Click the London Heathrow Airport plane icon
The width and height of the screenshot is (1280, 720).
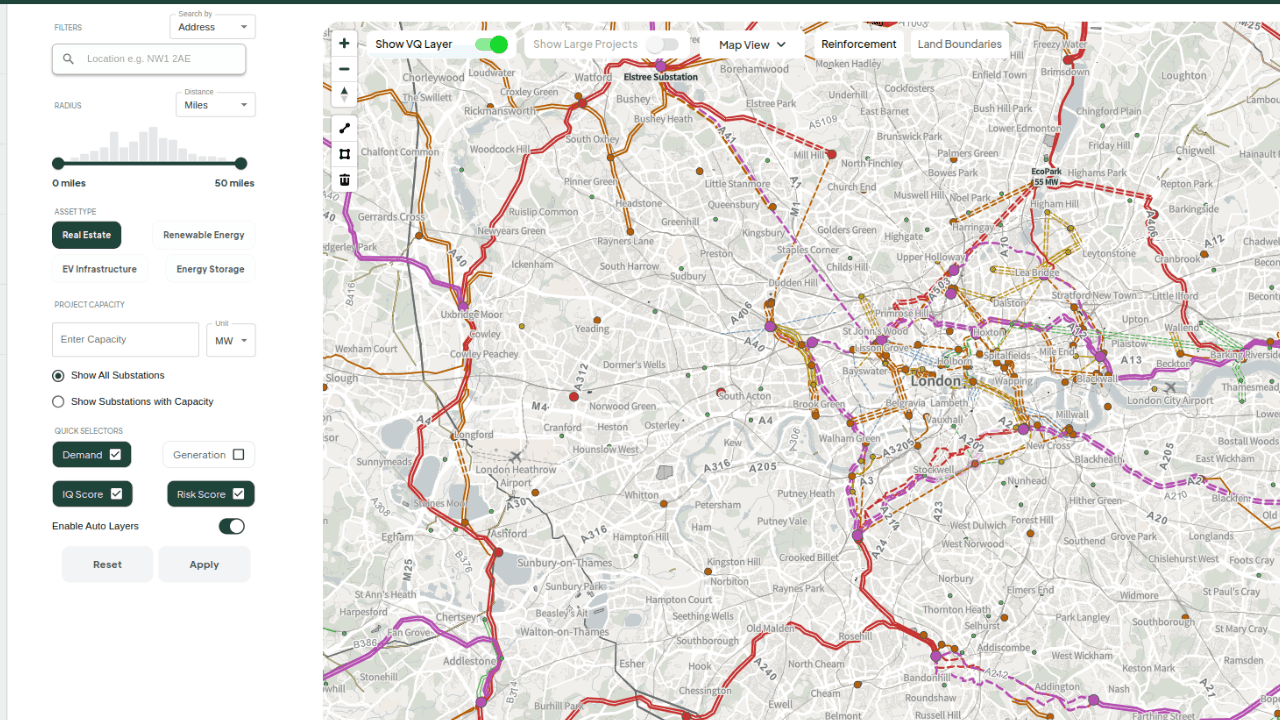coord(516,457)
